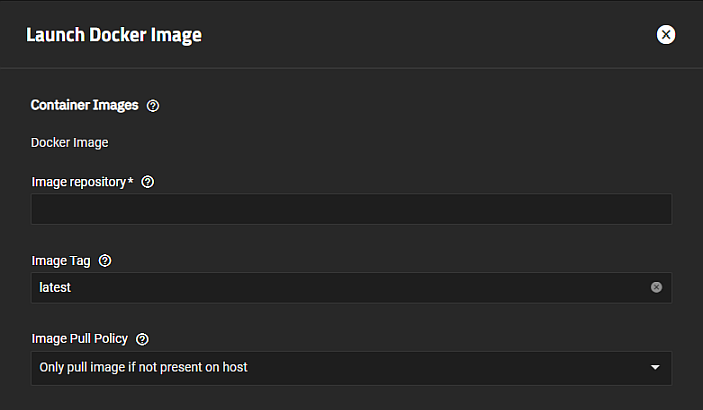
Task: Close the Launch Docker Image dialog
Action: tap(666, 35)
